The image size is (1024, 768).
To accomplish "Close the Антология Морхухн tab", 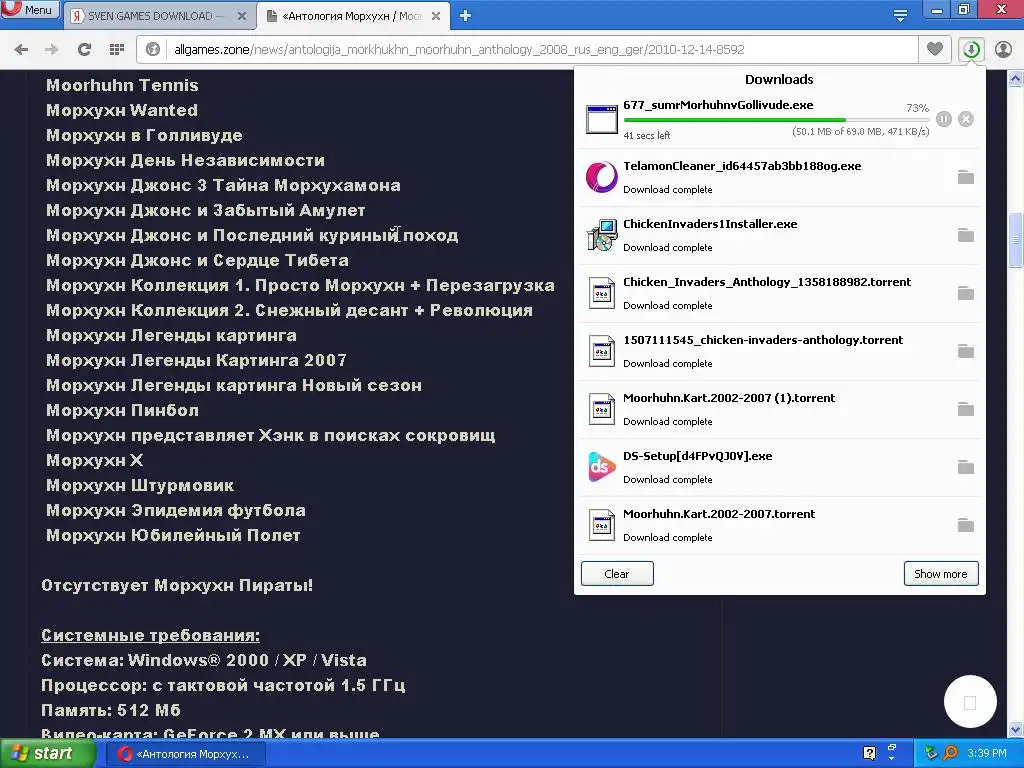I will 436,16.
